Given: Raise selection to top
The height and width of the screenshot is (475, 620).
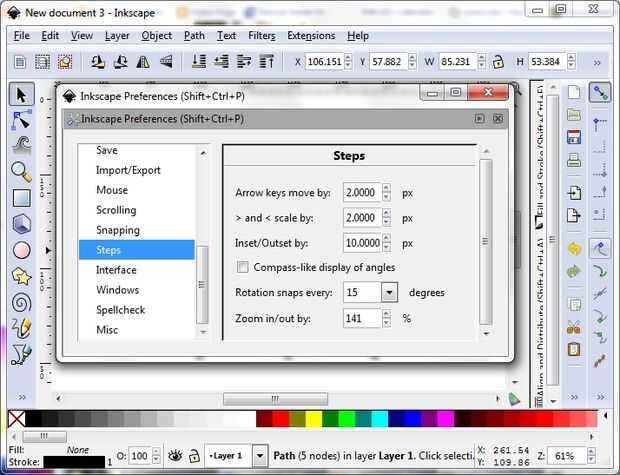Looking at the screenshot, I should (x=267, y=62).
